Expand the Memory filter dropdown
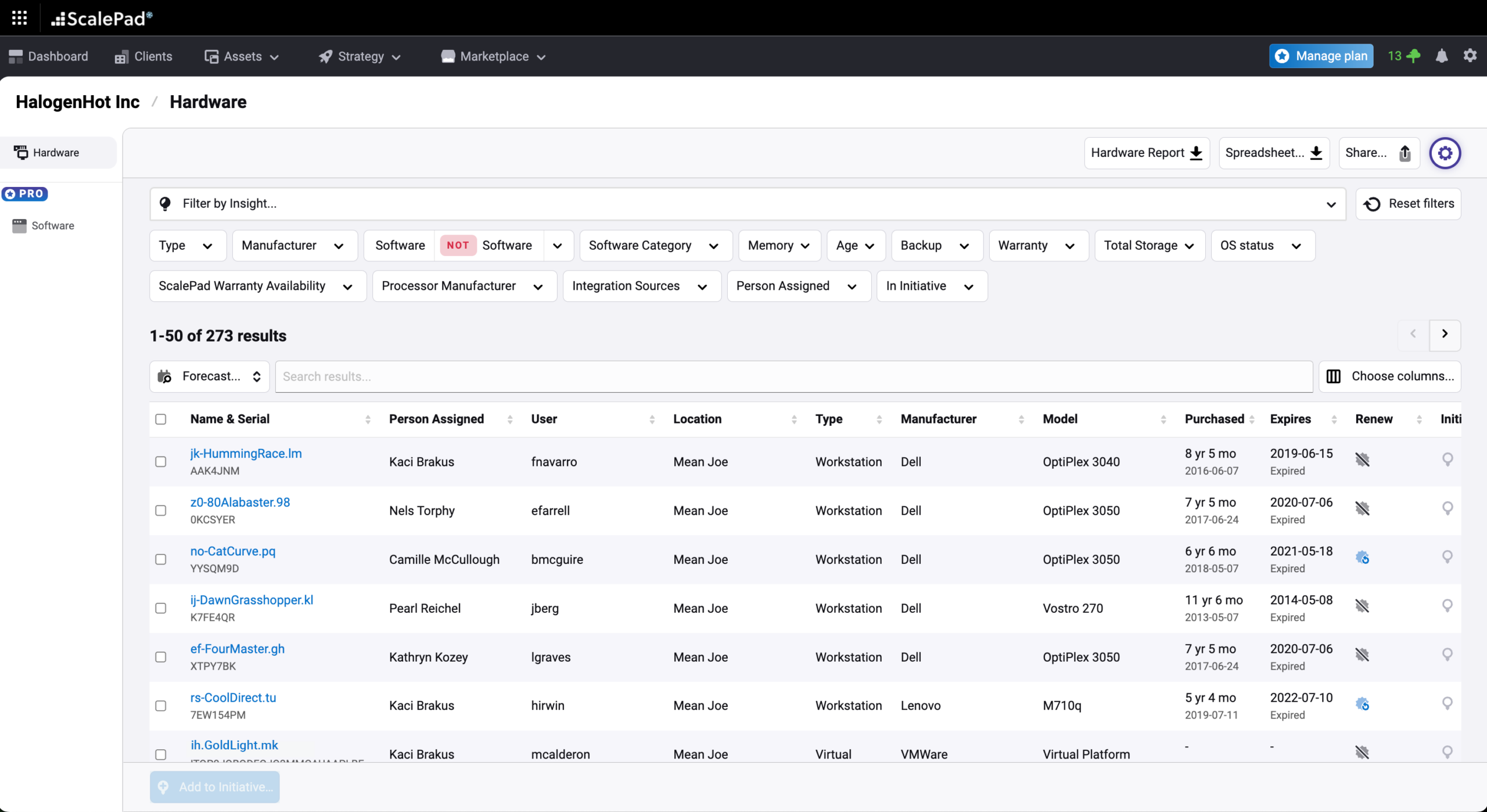This screenshot has width=1487, height=812. (x=780, y=245)
